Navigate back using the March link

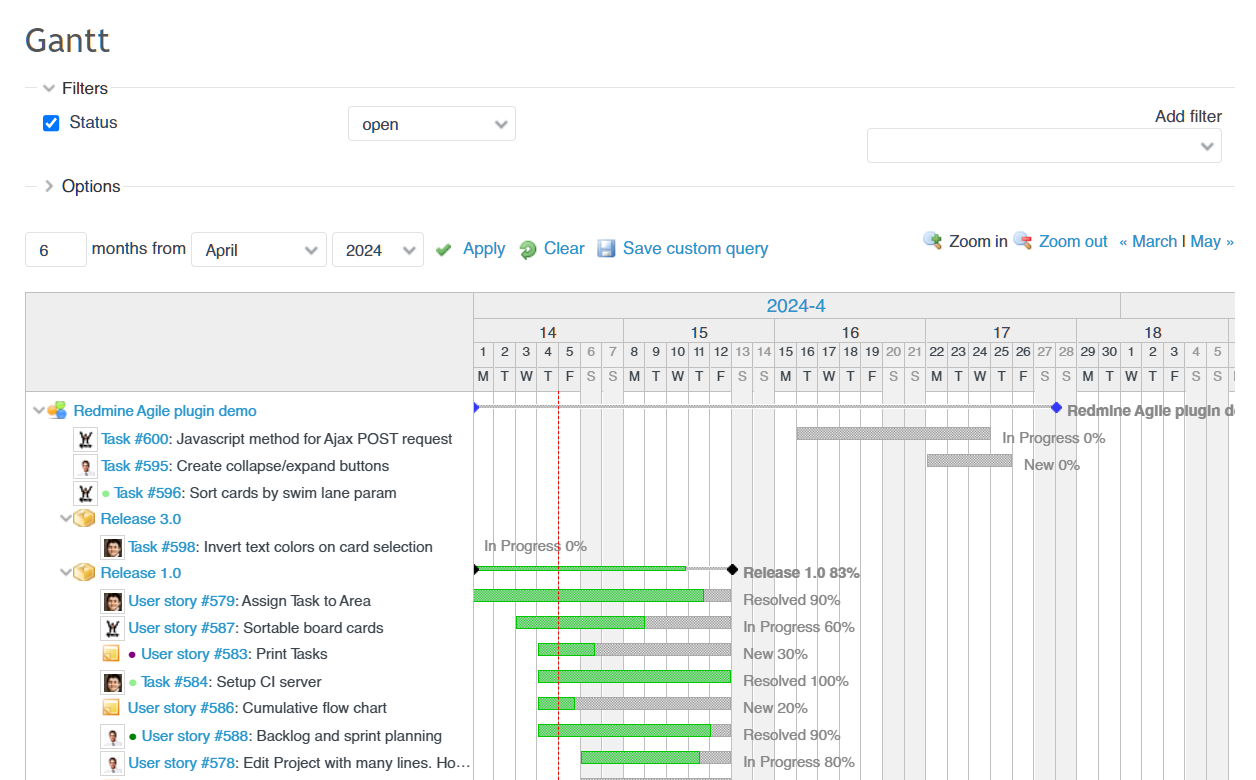(x=1147, y=241)
